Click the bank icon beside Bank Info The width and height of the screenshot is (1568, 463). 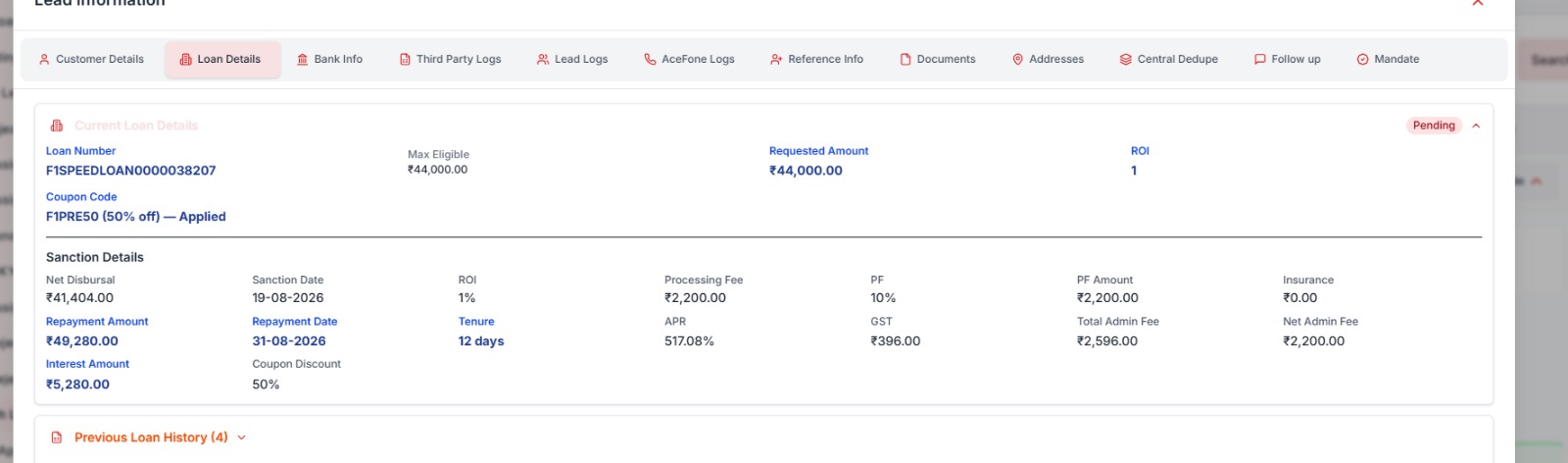coord(302,59)
